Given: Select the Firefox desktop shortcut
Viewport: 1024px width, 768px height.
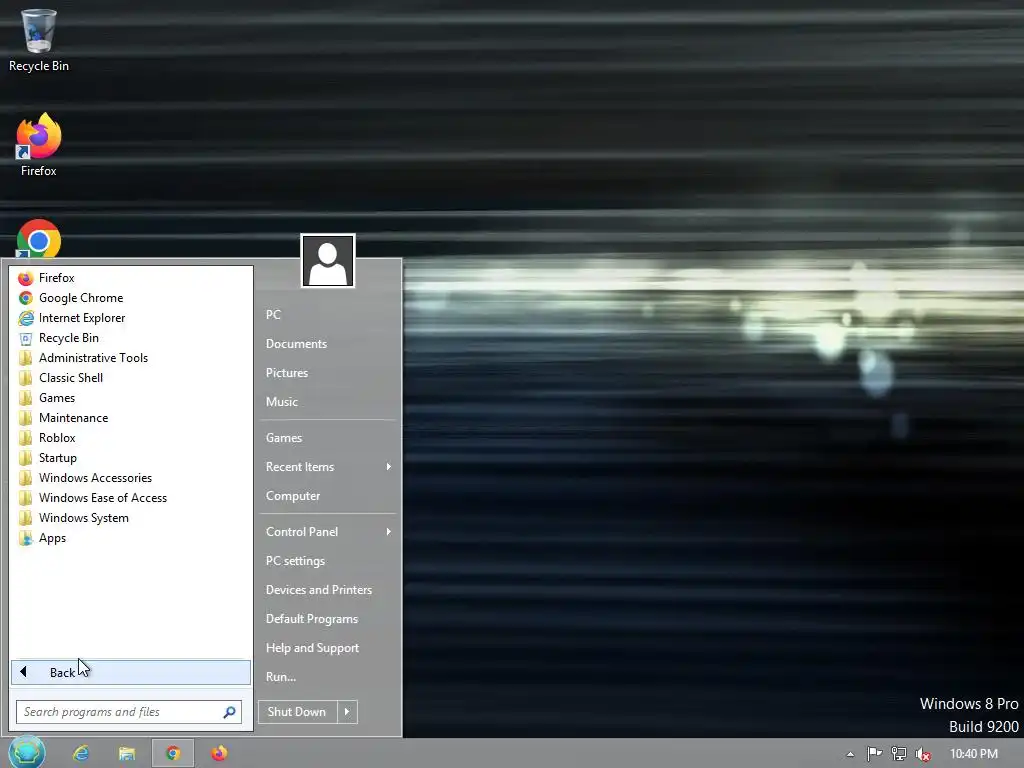Looking at the screenshot, I should (39, 144).
